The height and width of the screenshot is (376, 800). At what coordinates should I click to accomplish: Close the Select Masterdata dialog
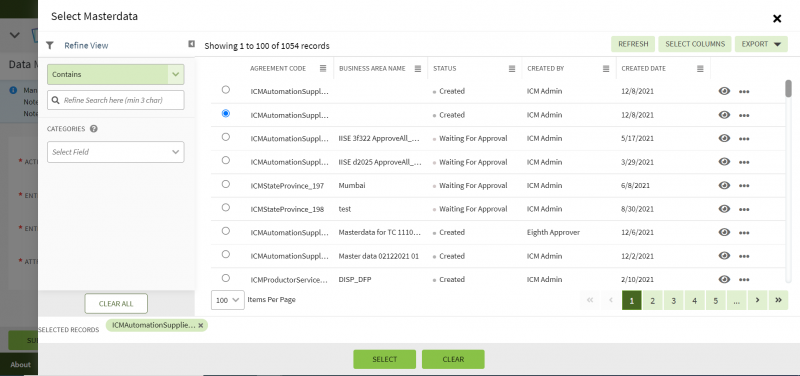click(x=777, y=19)
